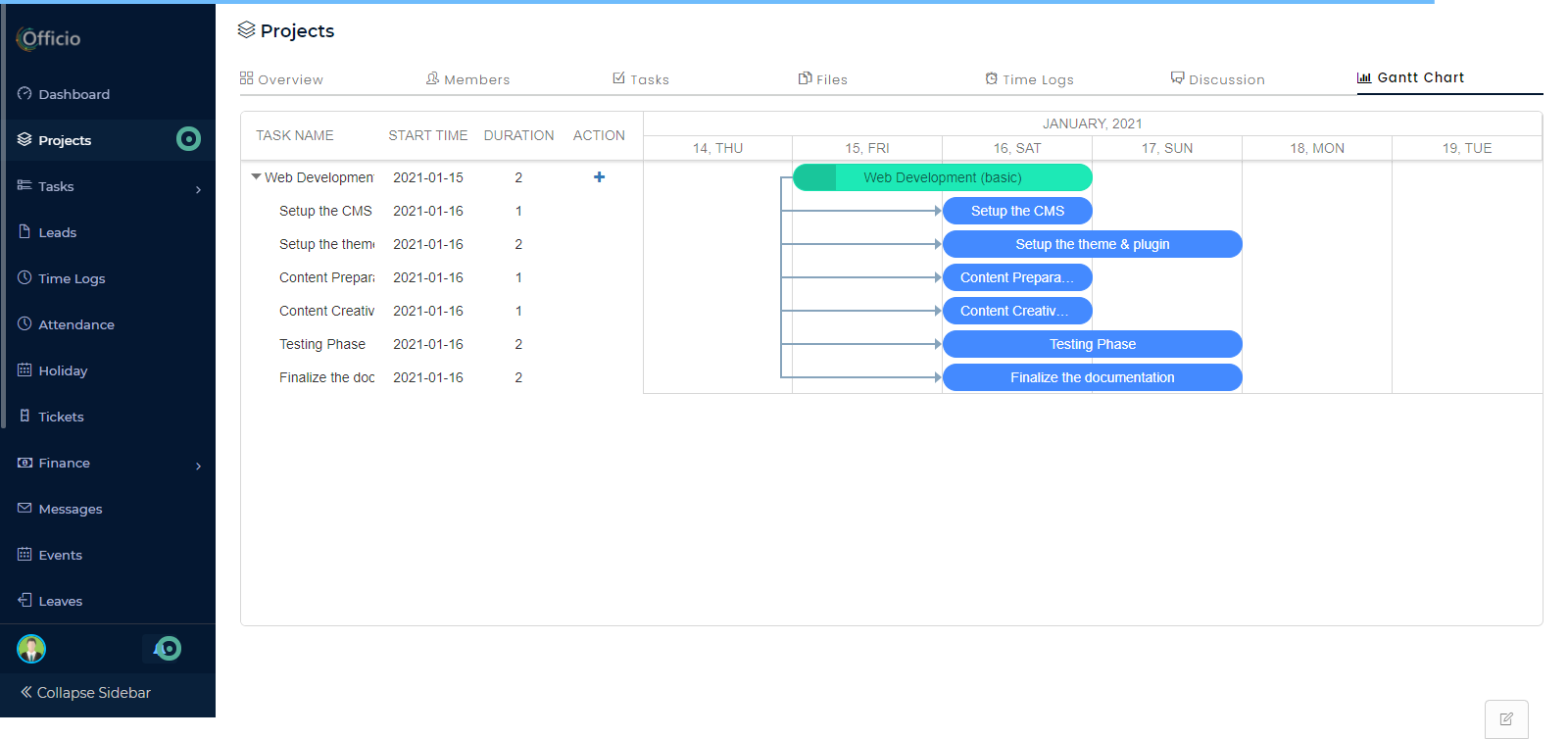Viewport: 1568px width, 739px height.
Task: Expand the Tasks submenu chevron
Action: [x=198, y=189]
